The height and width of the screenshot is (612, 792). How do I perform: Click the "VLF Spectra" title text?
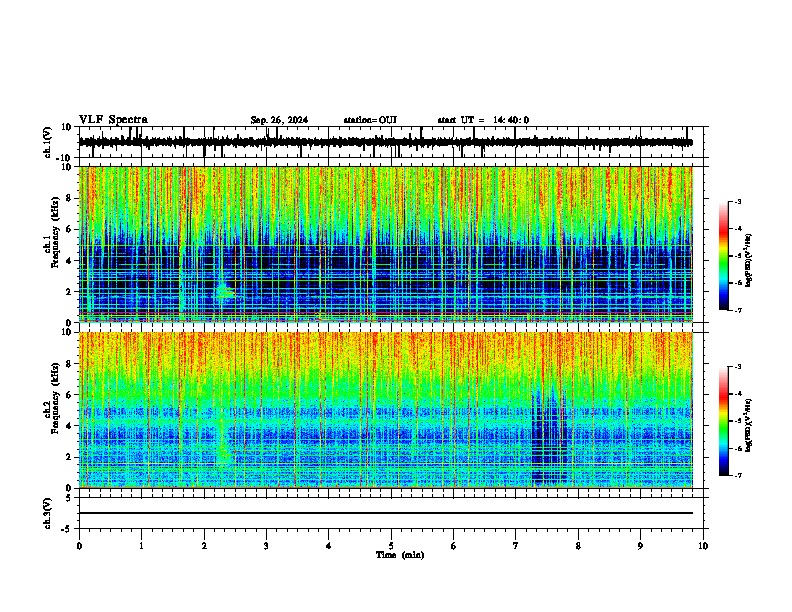pyautogui.click(x=113, y=120)
